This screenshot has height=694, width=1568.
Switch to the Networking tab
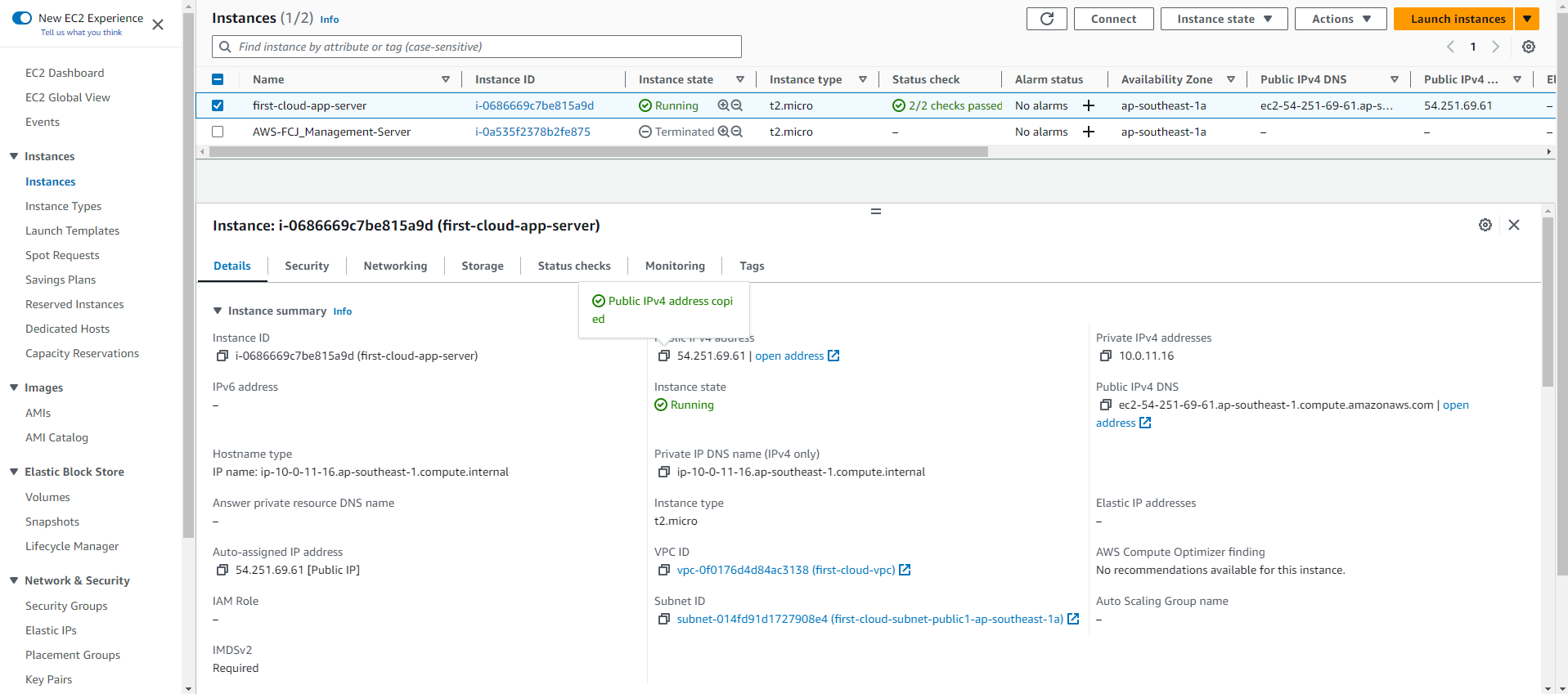395,266
